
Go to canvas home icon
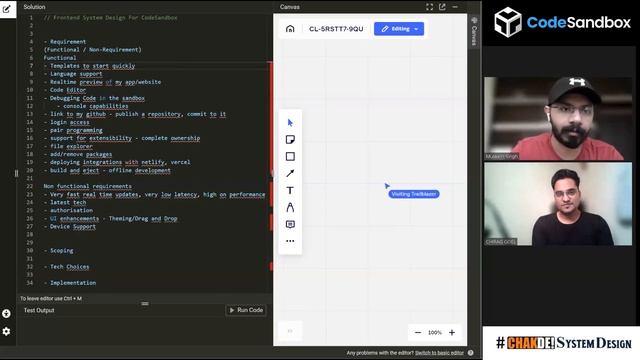(x=290, y=29)
